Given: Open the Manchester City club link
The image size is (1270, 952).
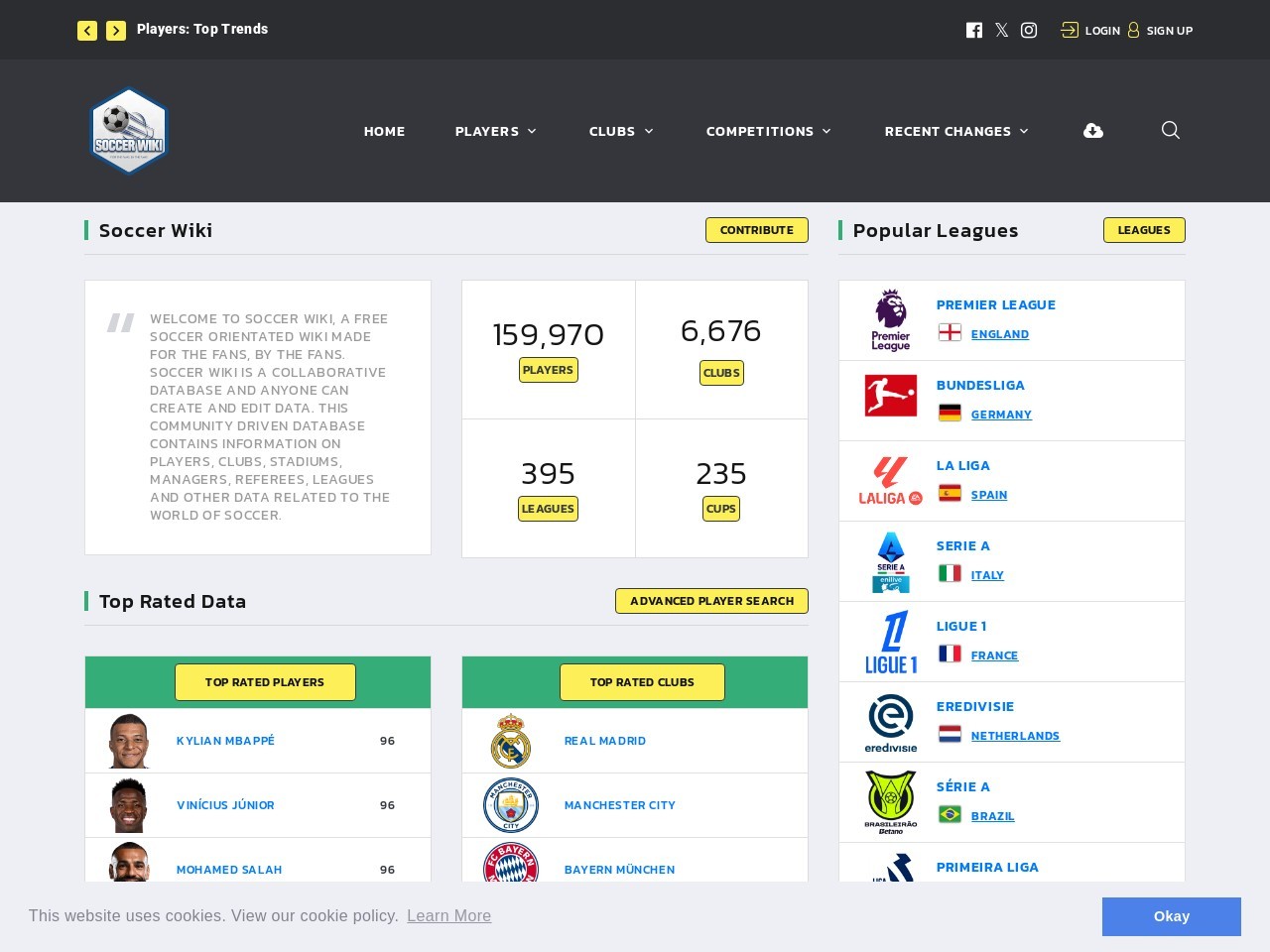Looking at the screenshot, I should [620, 805].
